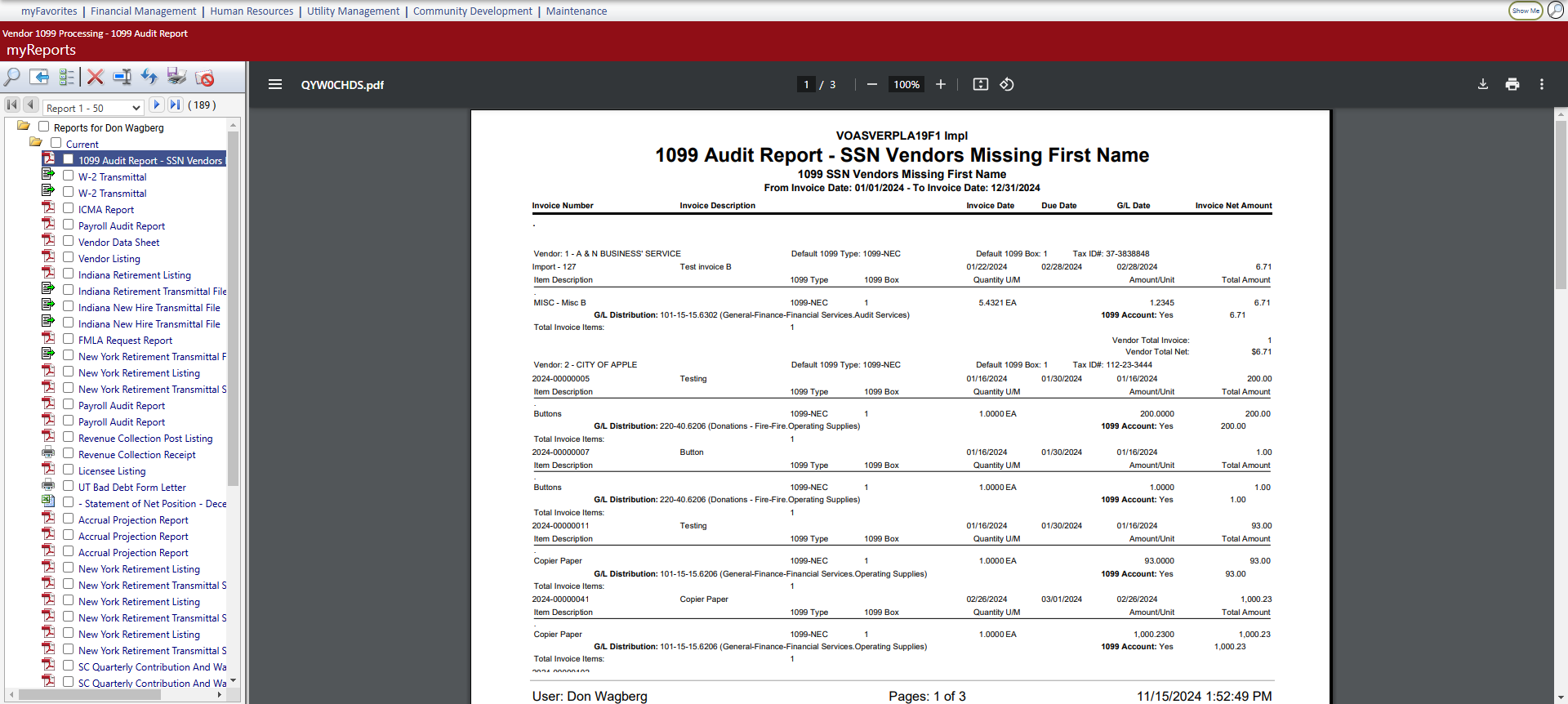Screen dimensions: 1568x704
Task: Check the ICMA Report checkbox
Action: point(69,208)
